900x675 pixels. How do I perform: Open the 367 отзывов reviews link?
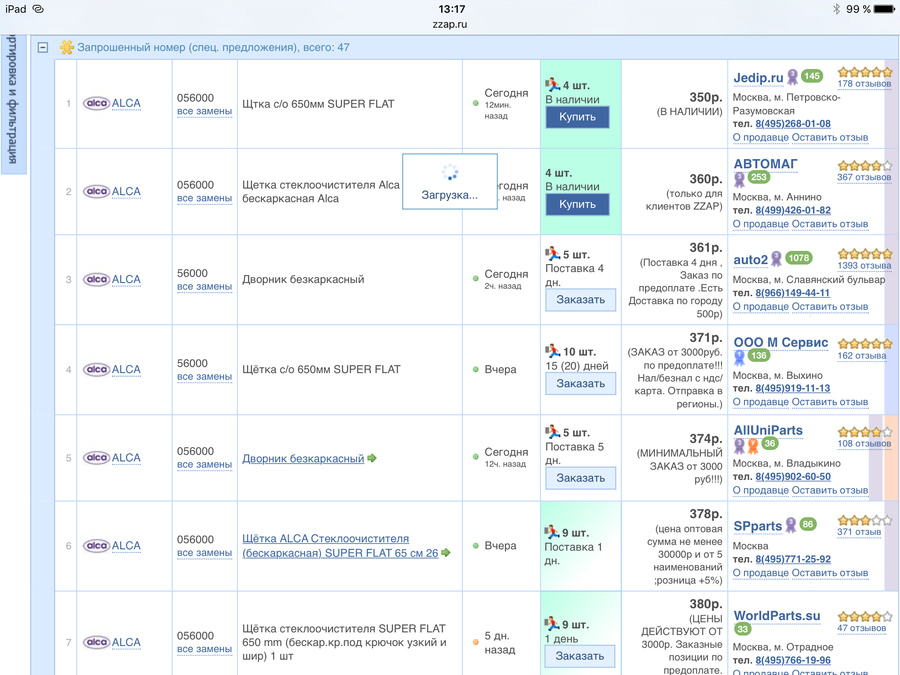864,177
